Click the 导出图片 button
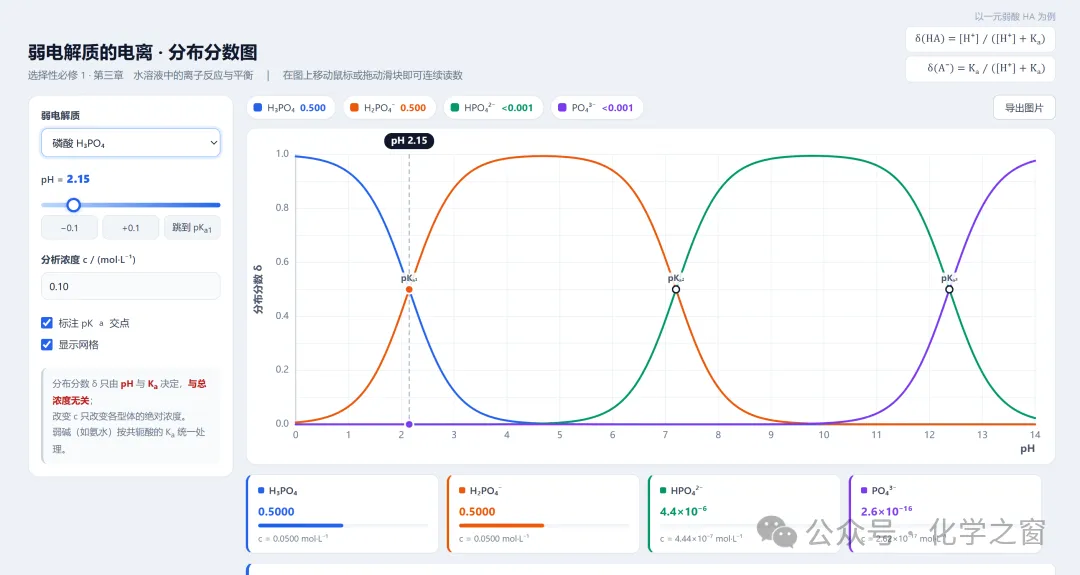 1024,107
